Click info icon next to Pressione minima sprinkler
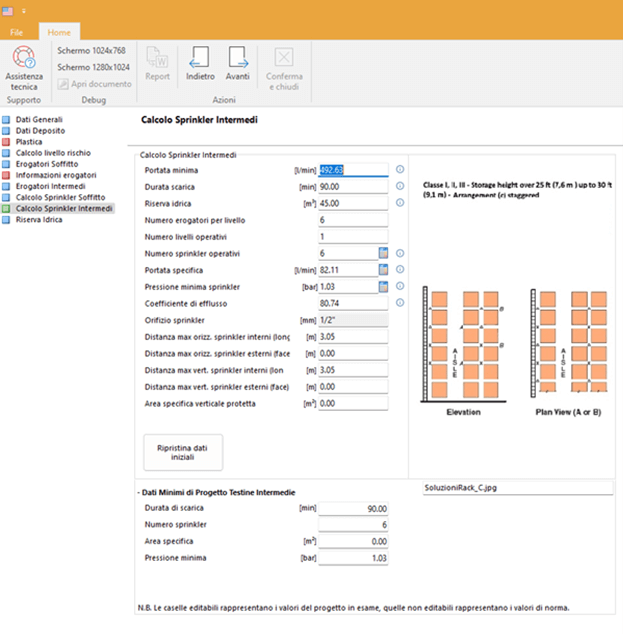This screenshot has width=623, height=634. pyautogui.click(x=400, y=286)
